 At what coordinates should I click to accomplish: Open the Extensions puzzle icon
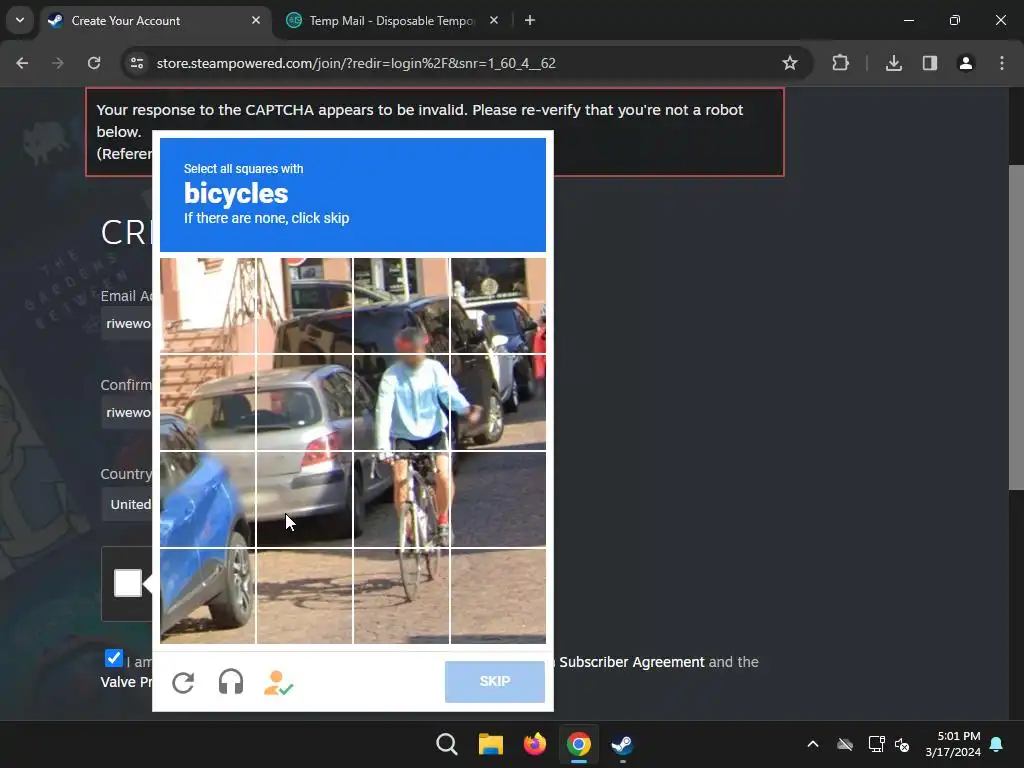point(840,63)
